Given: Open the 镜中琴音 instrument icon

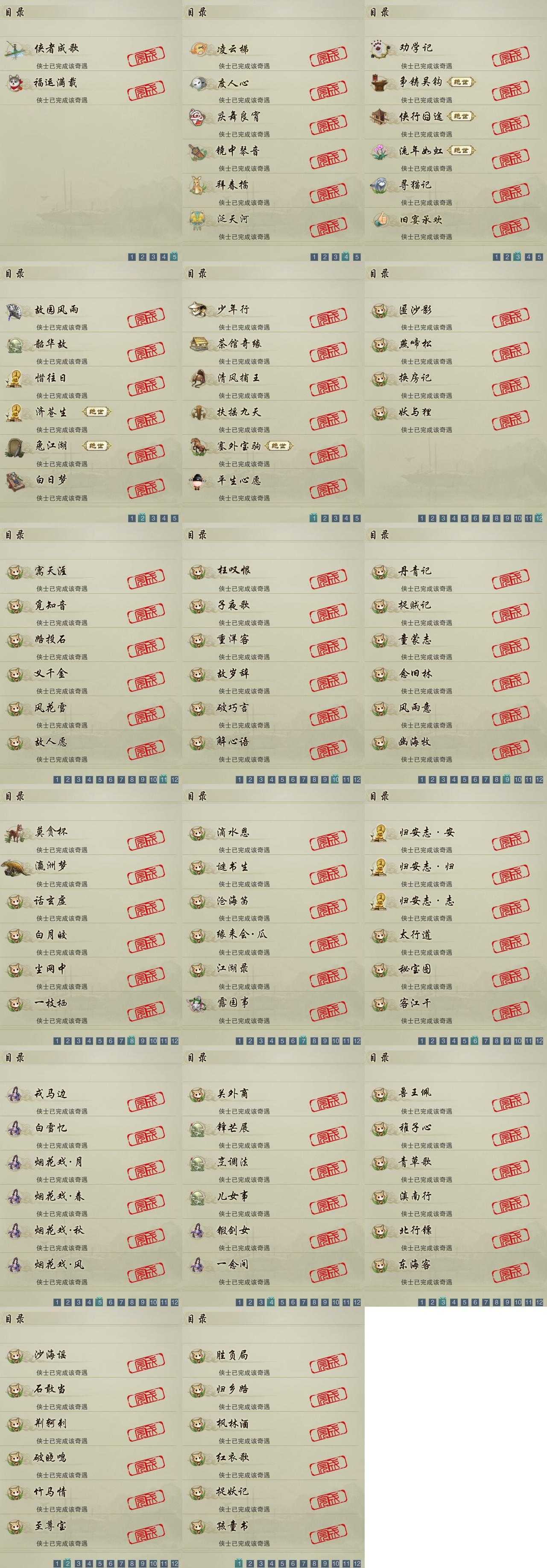Looking at the screenshot, I should point(198,152).
